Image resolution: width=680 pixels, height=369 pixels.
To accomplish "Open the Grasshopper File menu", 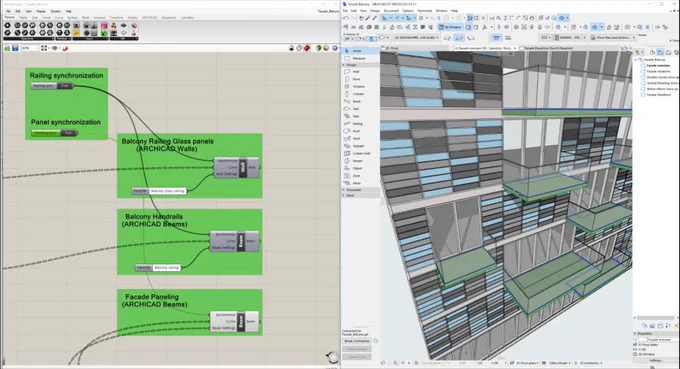I will 8,11.
